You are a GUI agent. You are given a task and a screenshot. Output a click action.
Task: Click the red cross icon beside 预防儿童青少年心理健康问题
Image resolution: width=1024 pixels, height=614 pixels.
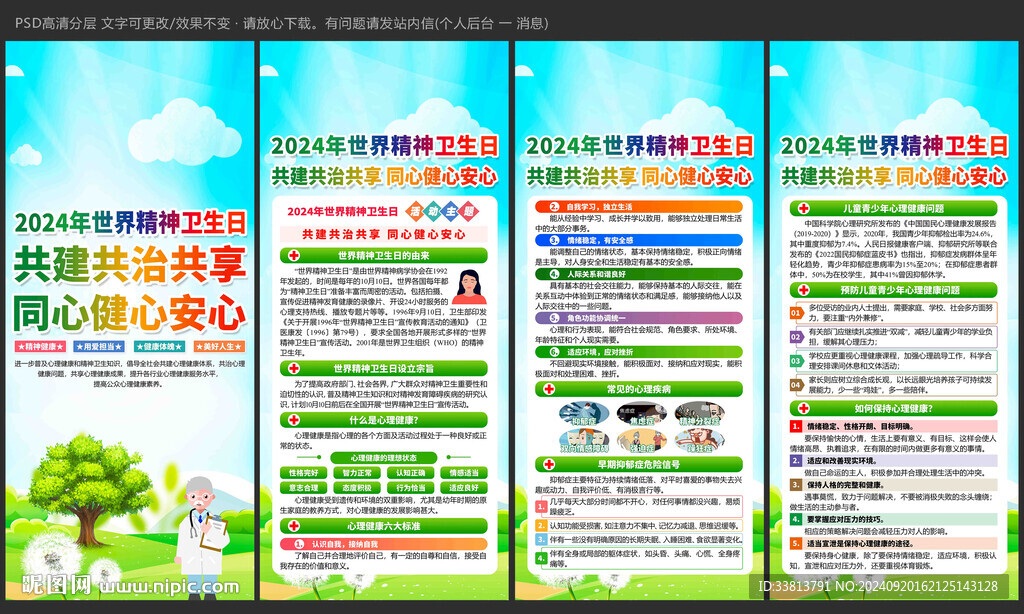pyautogui.click(x=803, y=290)
